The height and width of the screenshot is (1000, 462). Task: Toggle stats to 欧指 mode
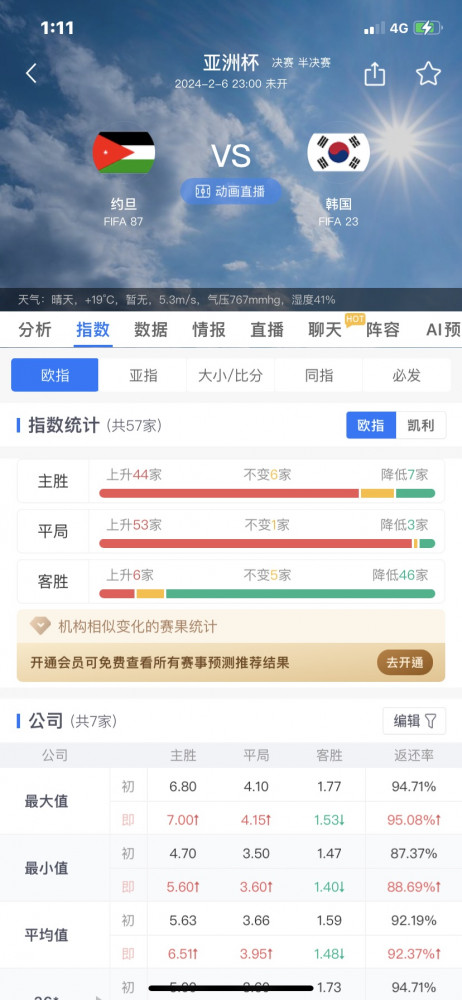[x=371, y=425]
